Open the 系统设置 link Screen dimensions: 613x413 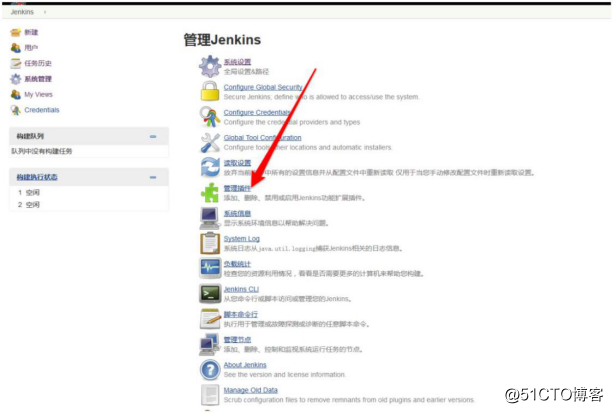point(237,62)
